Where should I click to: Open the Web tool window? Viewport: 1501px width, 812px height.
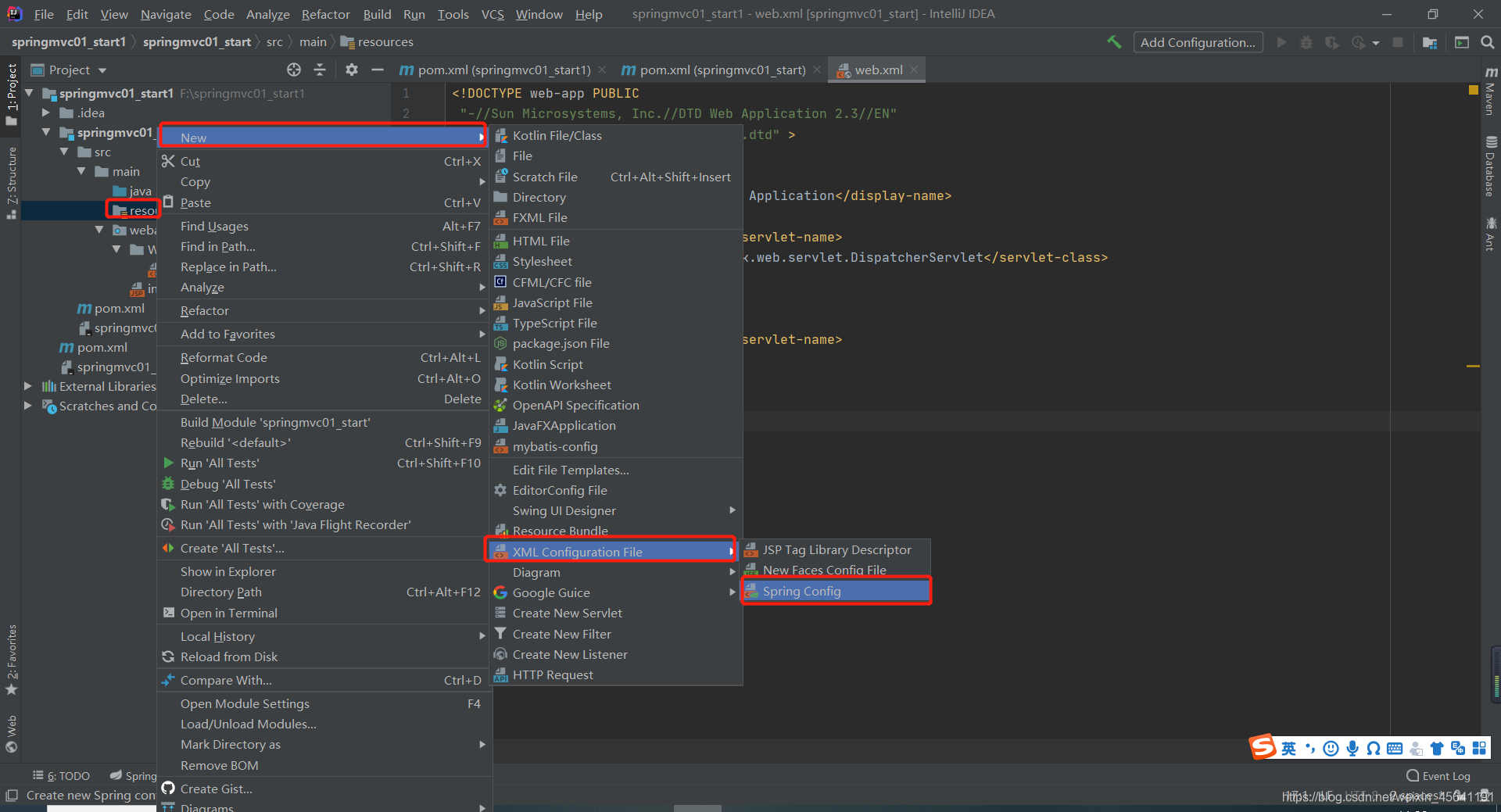[x=12, y=733]
